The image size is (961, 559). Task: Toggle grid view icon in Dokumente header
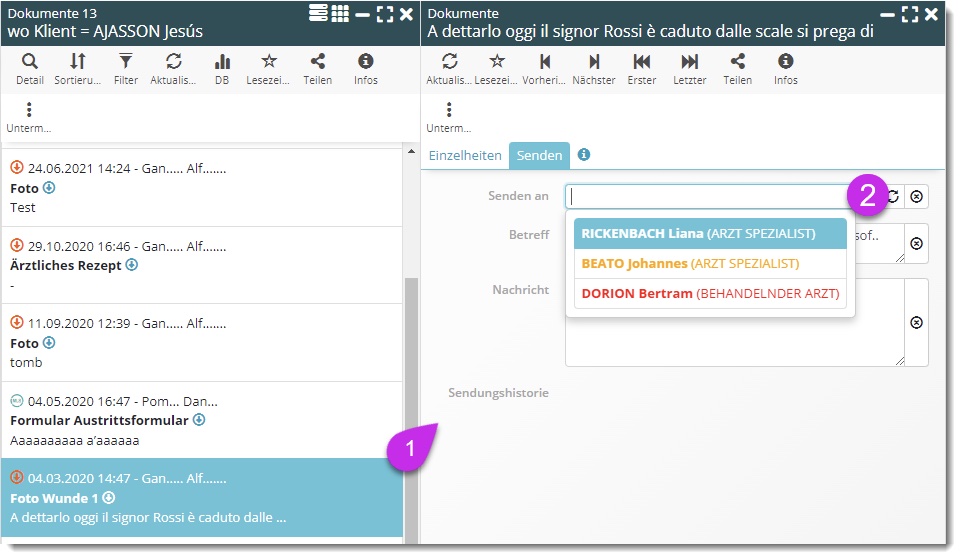point(340,13)
